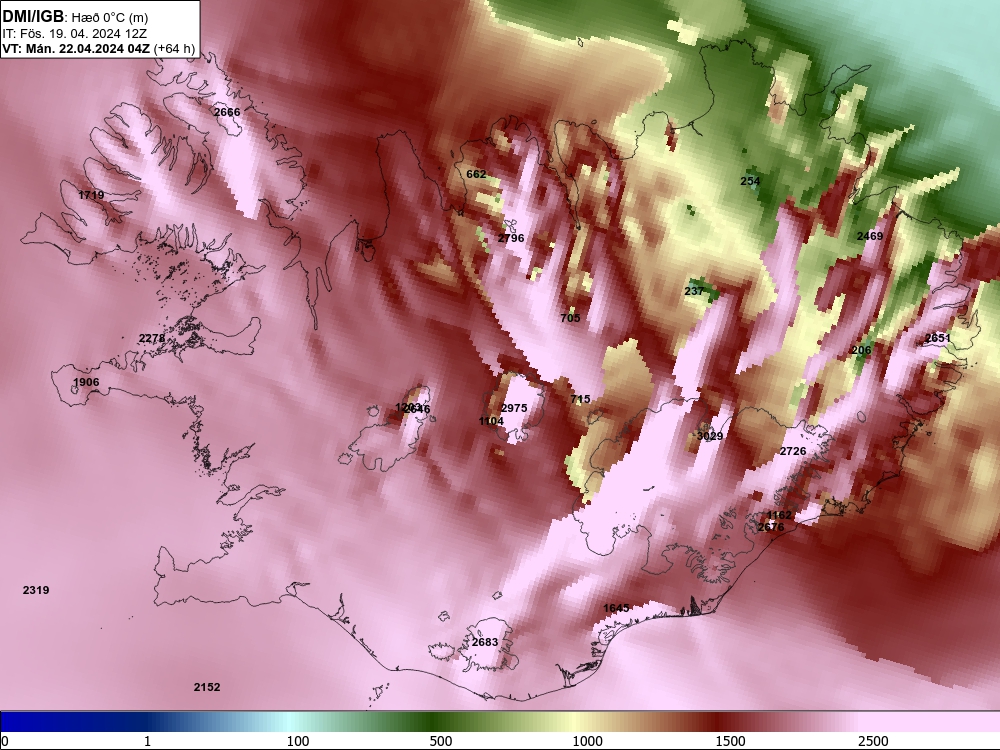Click the IT: Fös. 19. 04. 2024 12Z line
The width and height of the screenshot is (1000, 750).
tap(75, 34)
